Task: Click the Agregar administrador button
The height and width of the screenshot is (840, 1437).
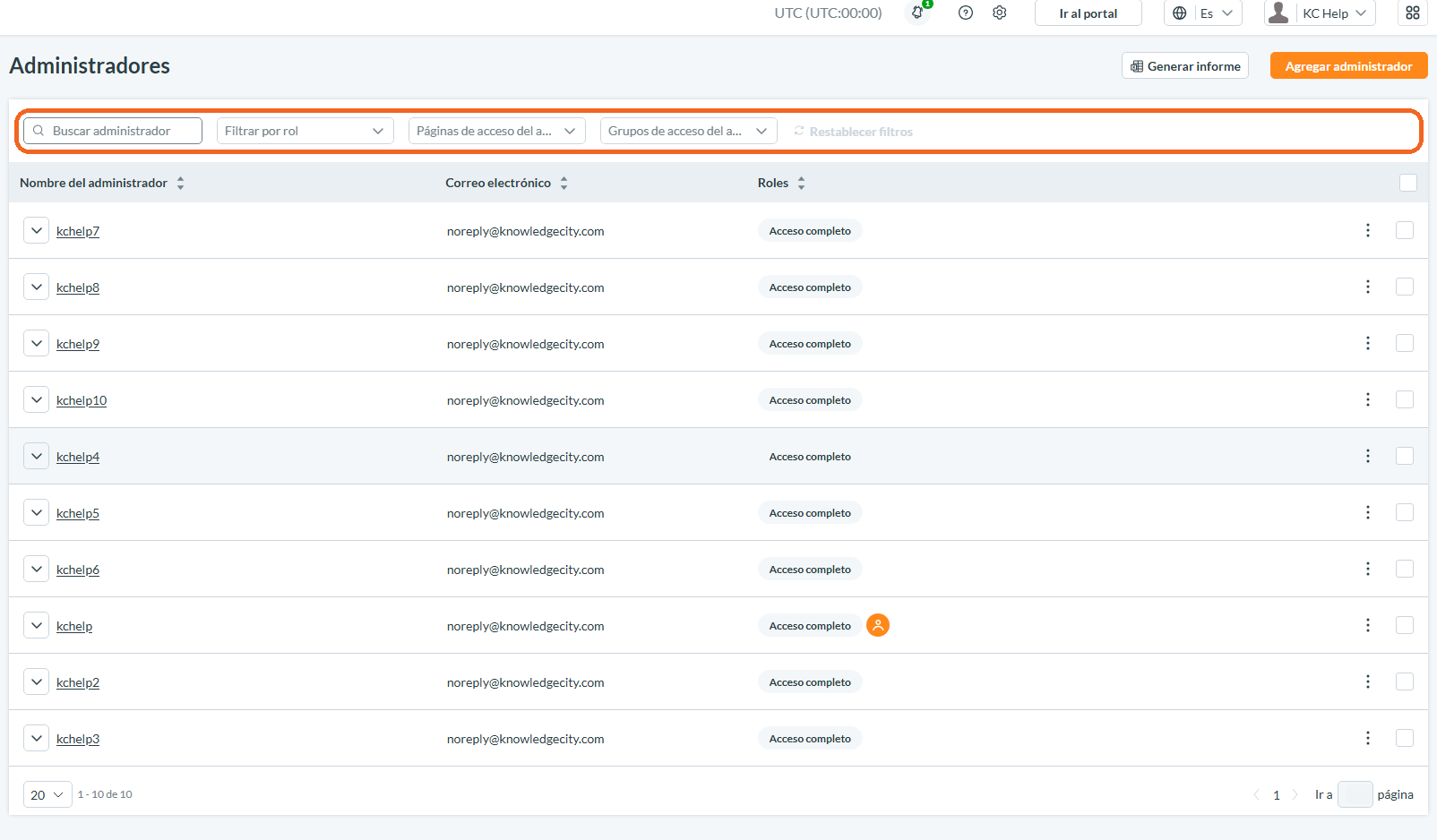Action: point(1349,65)
